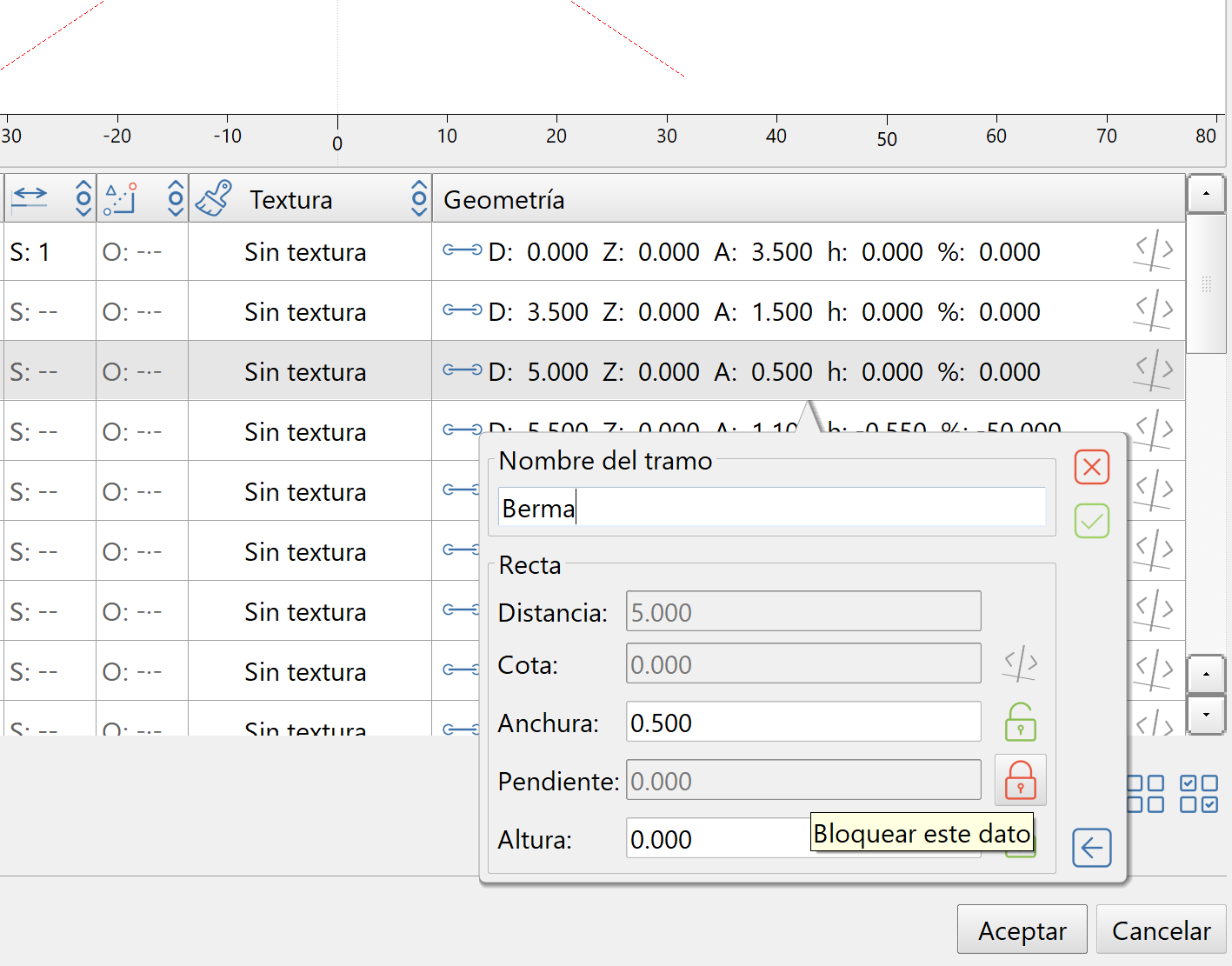Click the Geometría column header
This screenshot has height=966, width=1232.
point(809,199)
